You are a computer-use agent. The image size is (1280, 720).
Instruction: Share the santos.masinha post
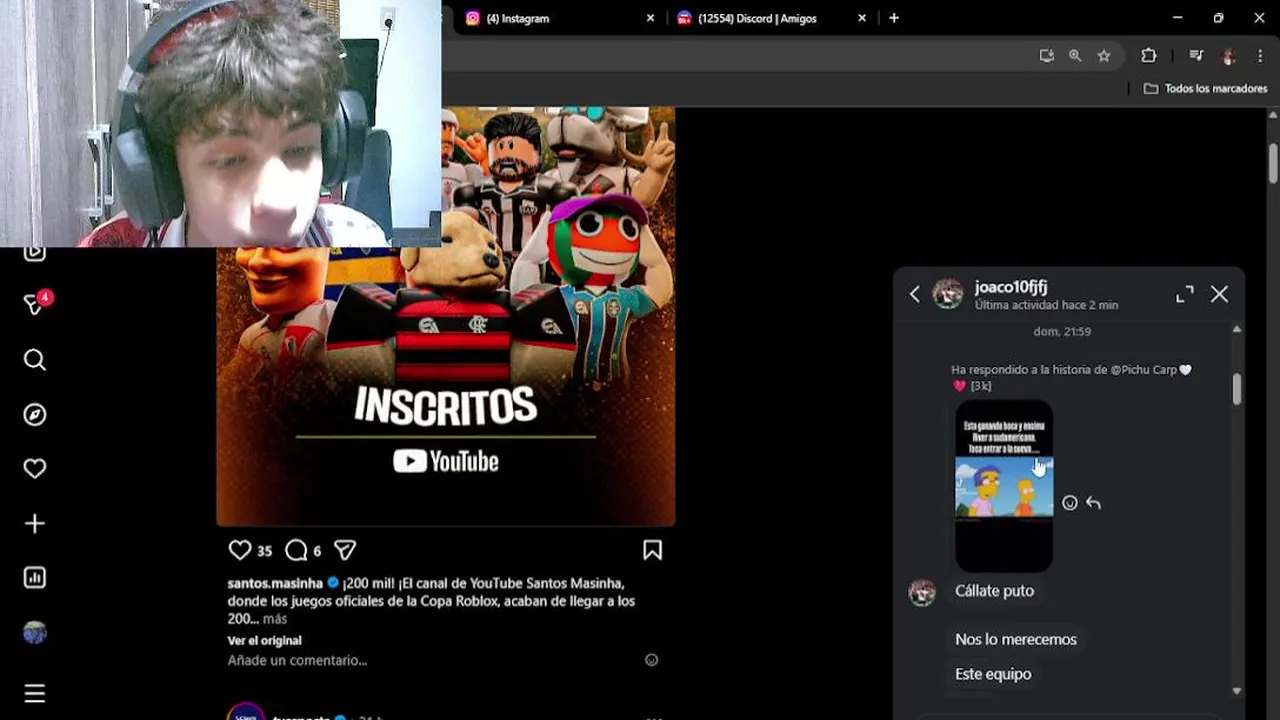coord(345,550)
